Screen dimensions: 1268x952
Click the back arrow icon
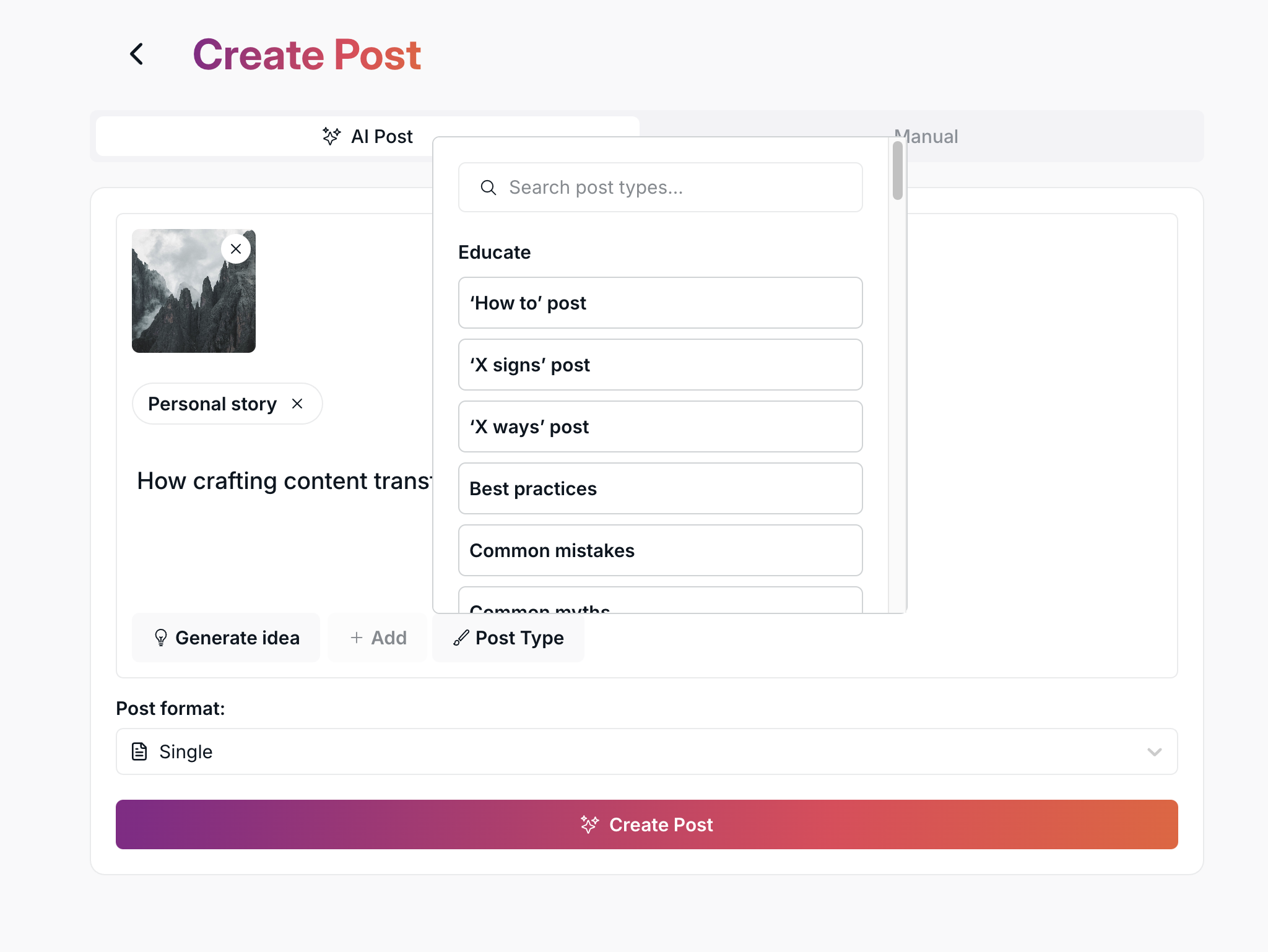137,54
